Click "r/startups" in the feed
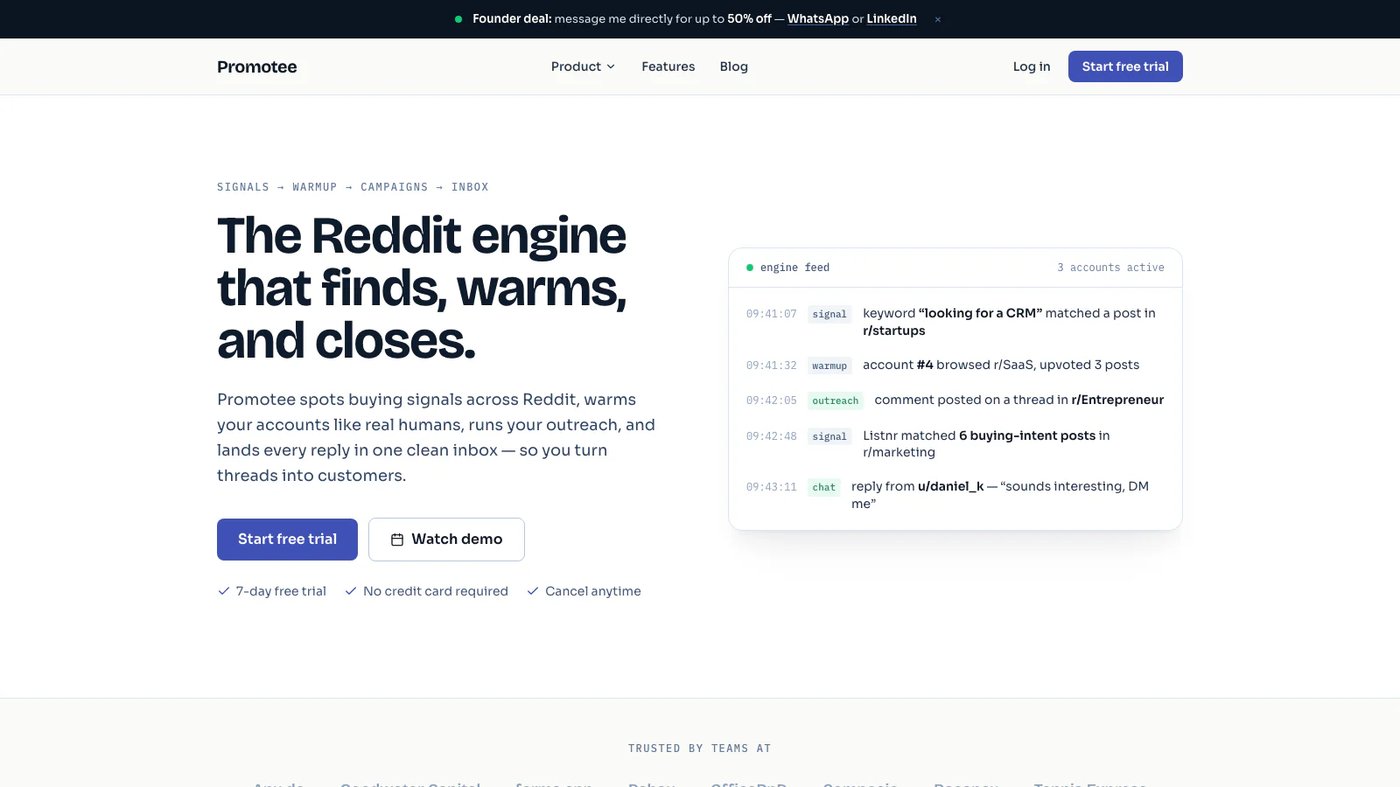 894,331
